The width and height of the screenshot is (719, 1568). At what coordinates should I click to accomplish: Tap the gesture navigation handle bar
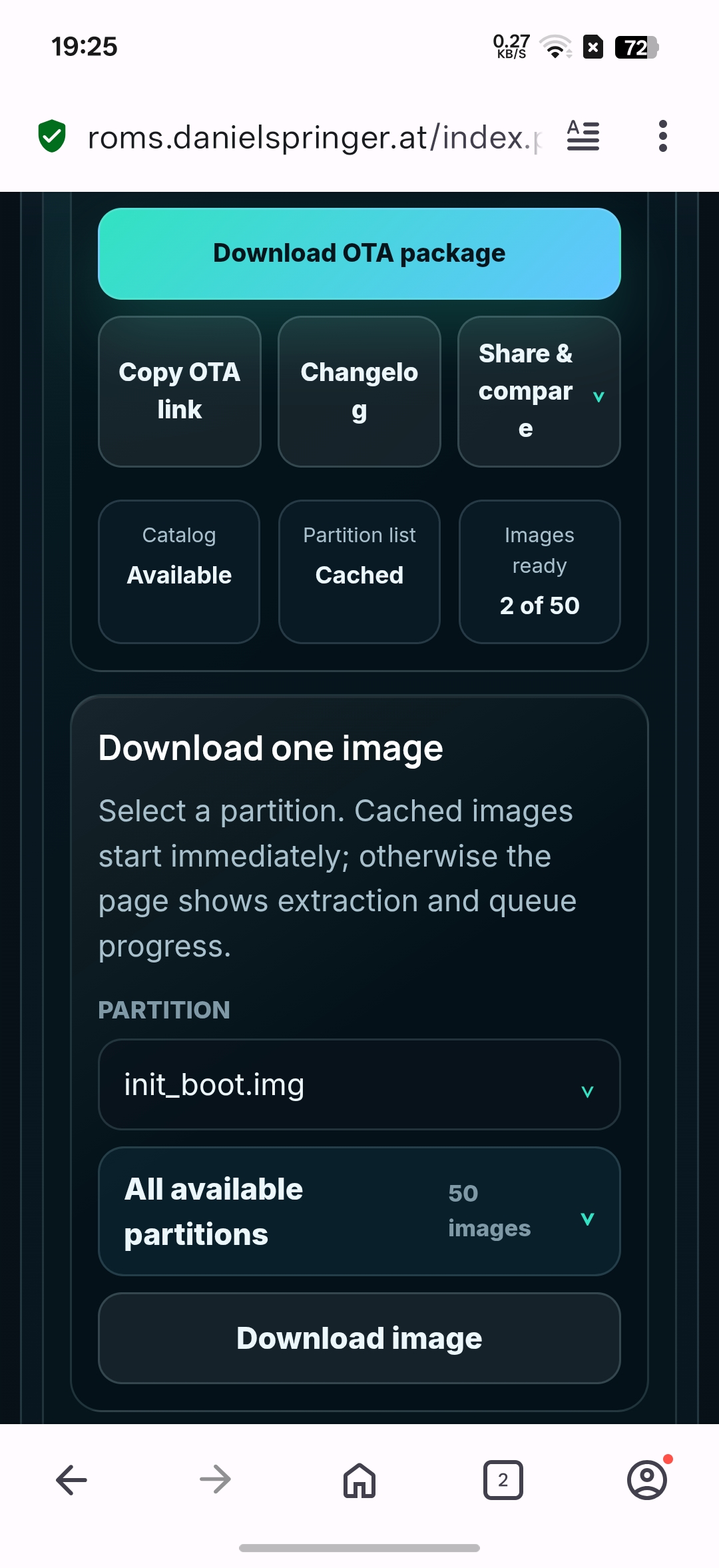tap(359, 1548)
